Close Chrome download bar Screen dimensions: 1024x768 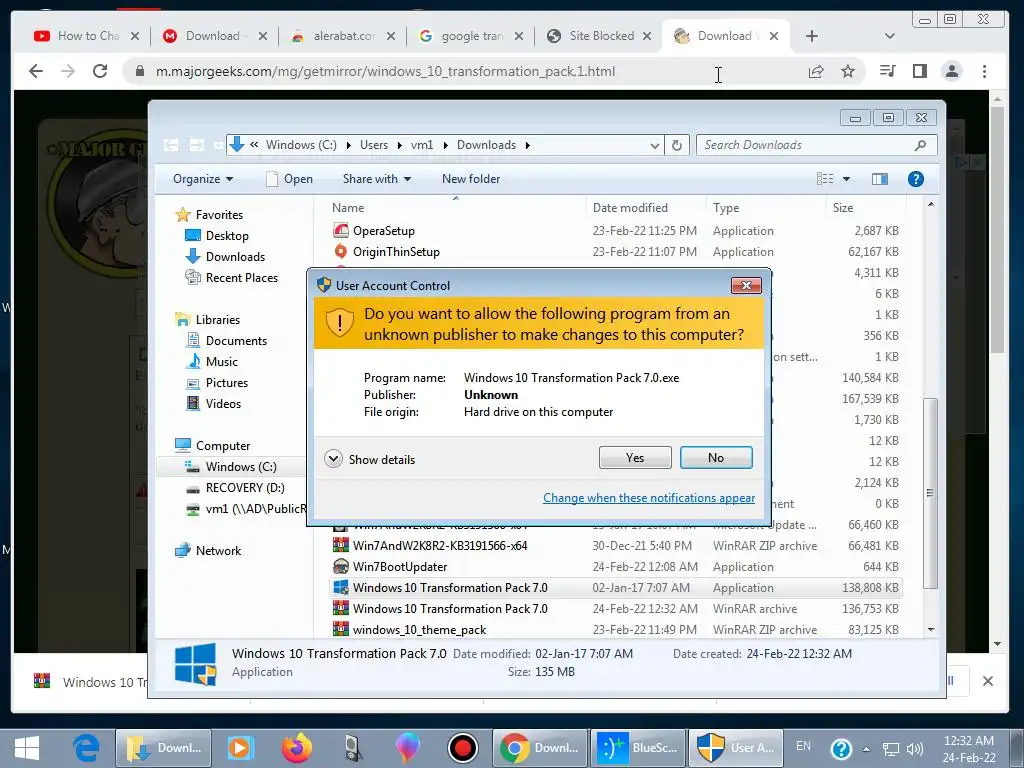click(988, 680)
